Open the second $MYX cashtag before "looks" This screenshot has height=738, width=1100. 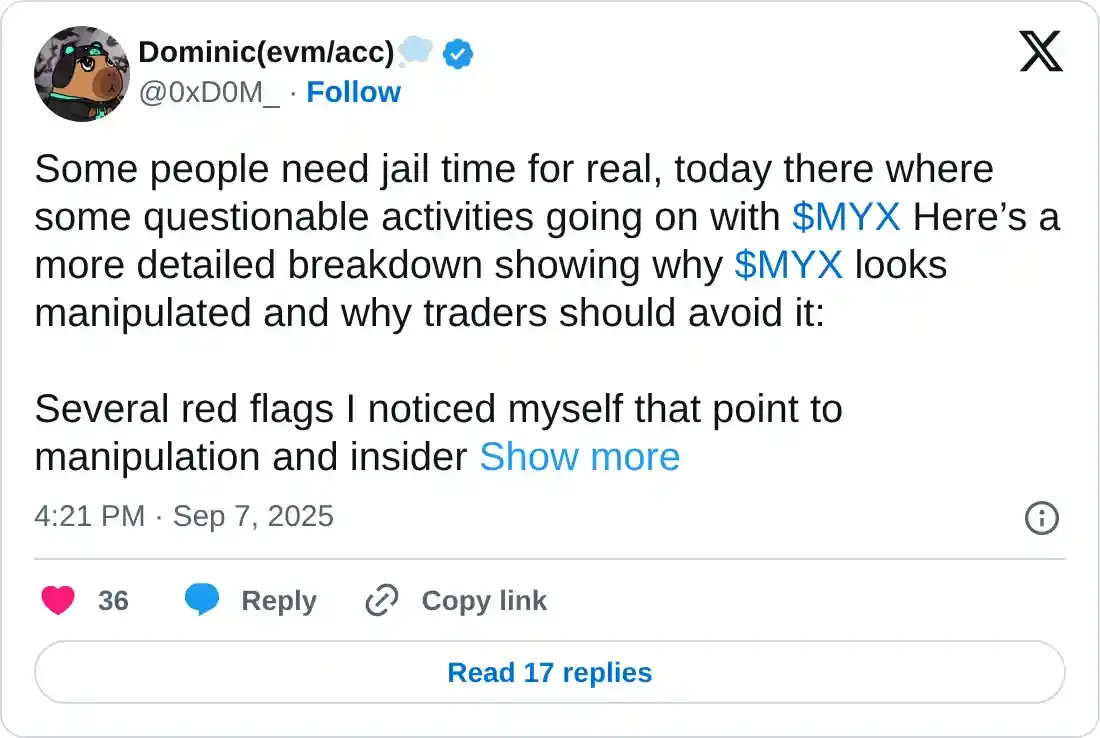pyautogui.click(x=788, y=265)
